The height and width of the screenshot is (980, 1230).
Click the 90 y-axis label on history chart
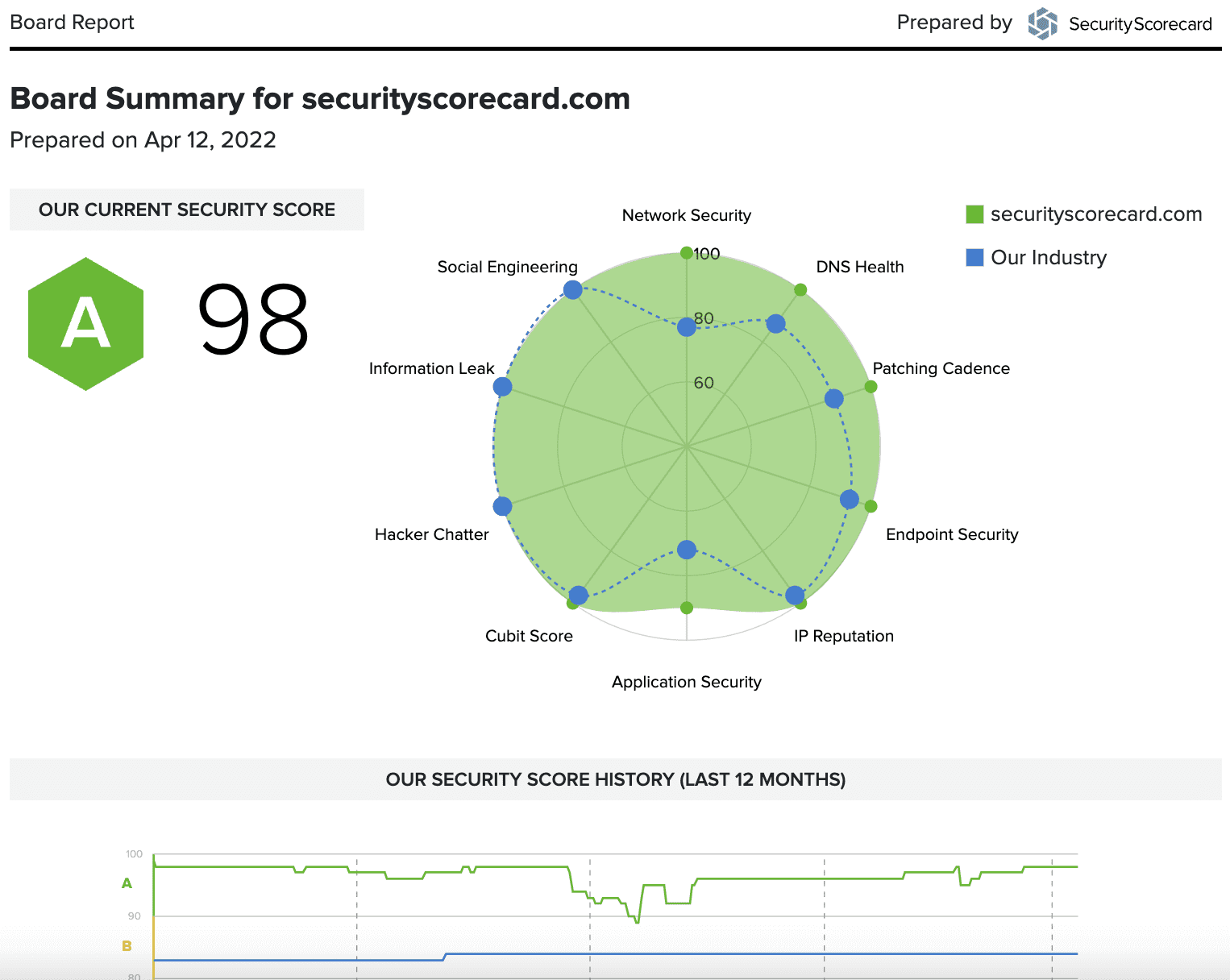click(x=135, y=916)
